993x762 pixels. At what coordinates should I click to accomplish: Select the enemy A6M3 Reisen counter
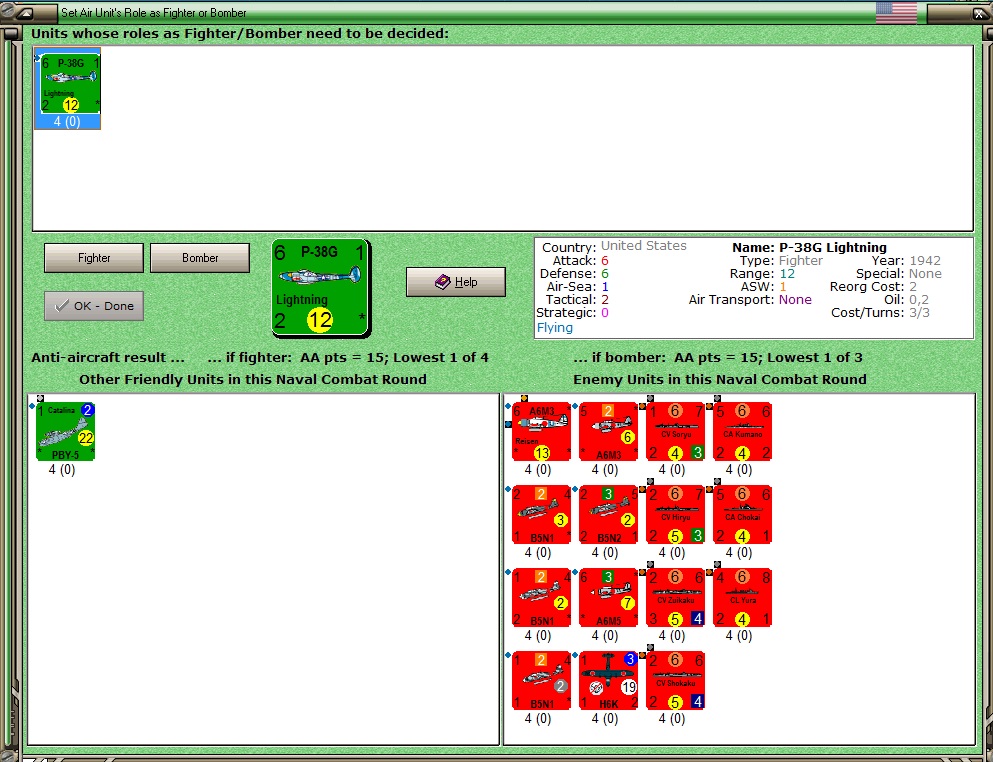tap(541, 431)
